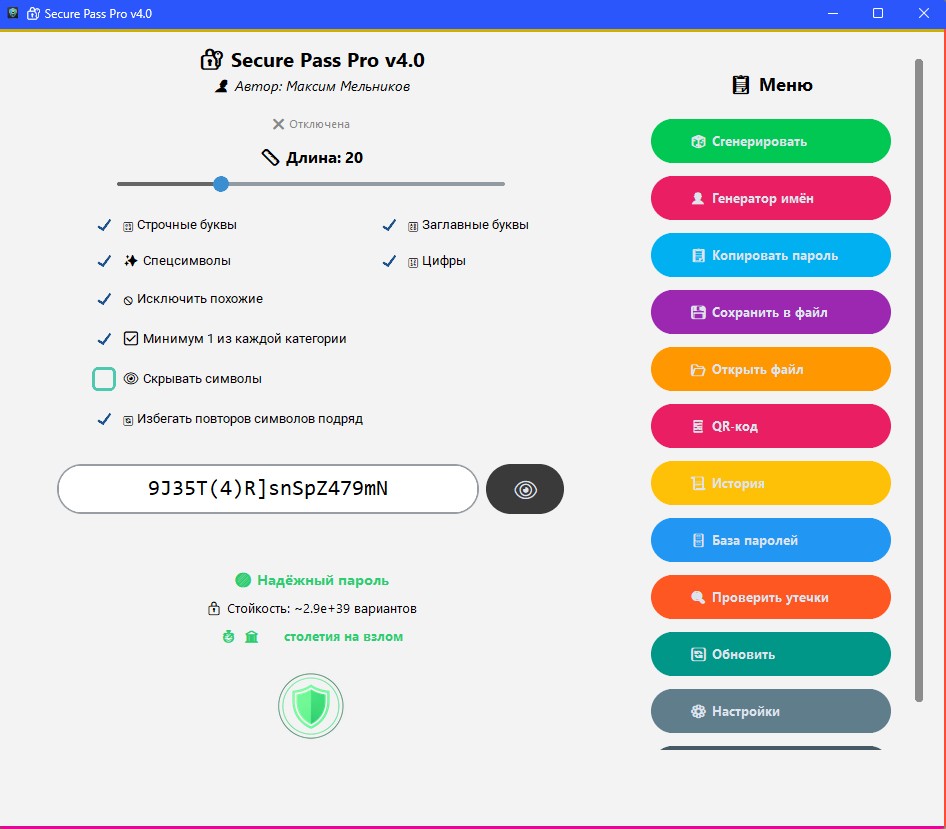Click the Длина: 20 label
The width and height of the screenshot is (946, 829).
(x=324, y=157)
